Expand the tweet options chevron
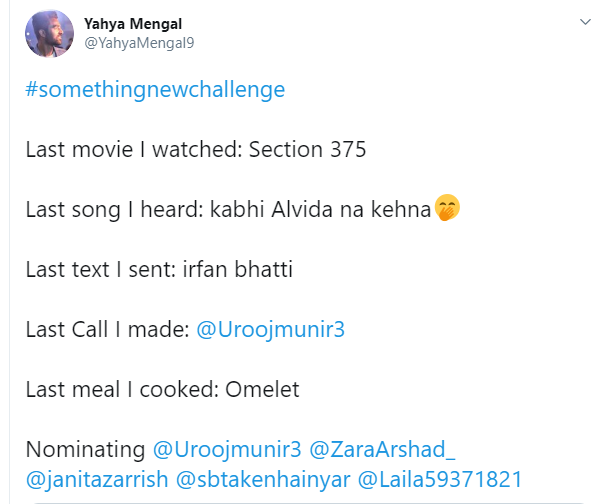Image resolution: width=604 pixels, height=504 pixels. (x=584, y=22)
